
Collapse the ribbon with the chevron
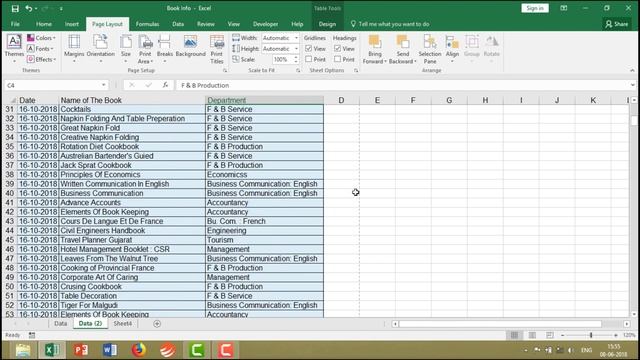coord(632,70)
